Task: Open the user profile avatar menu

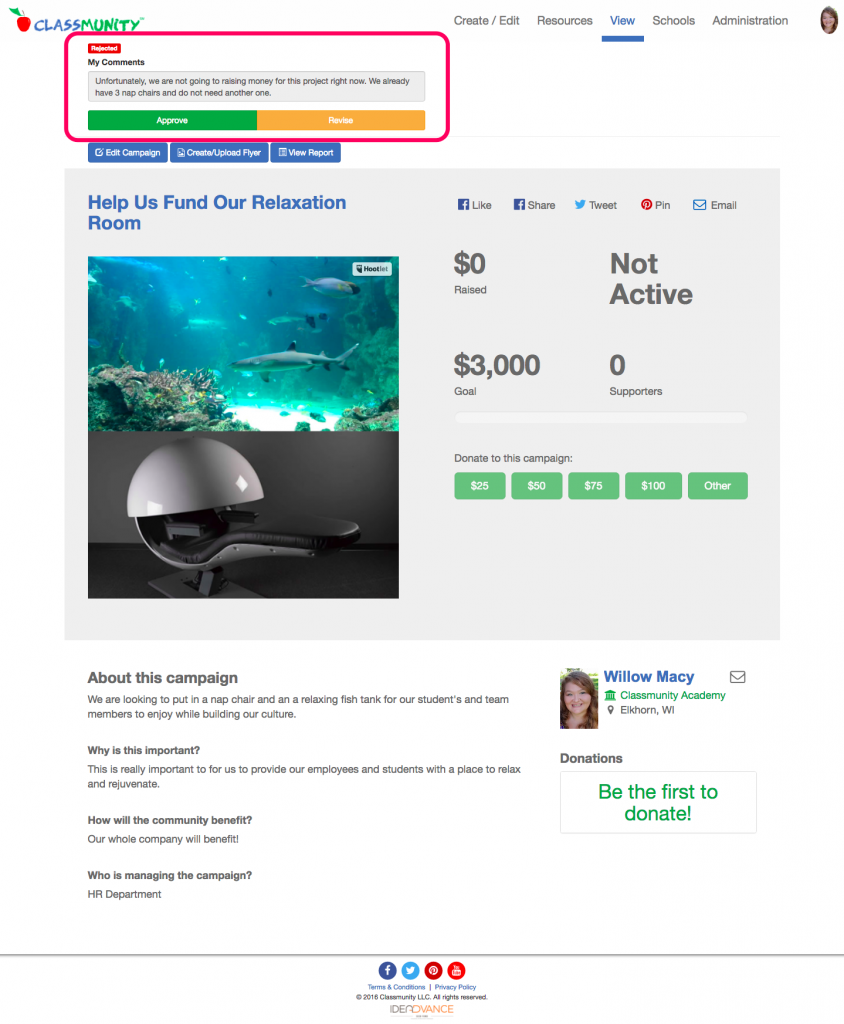Action: [829, 20]
